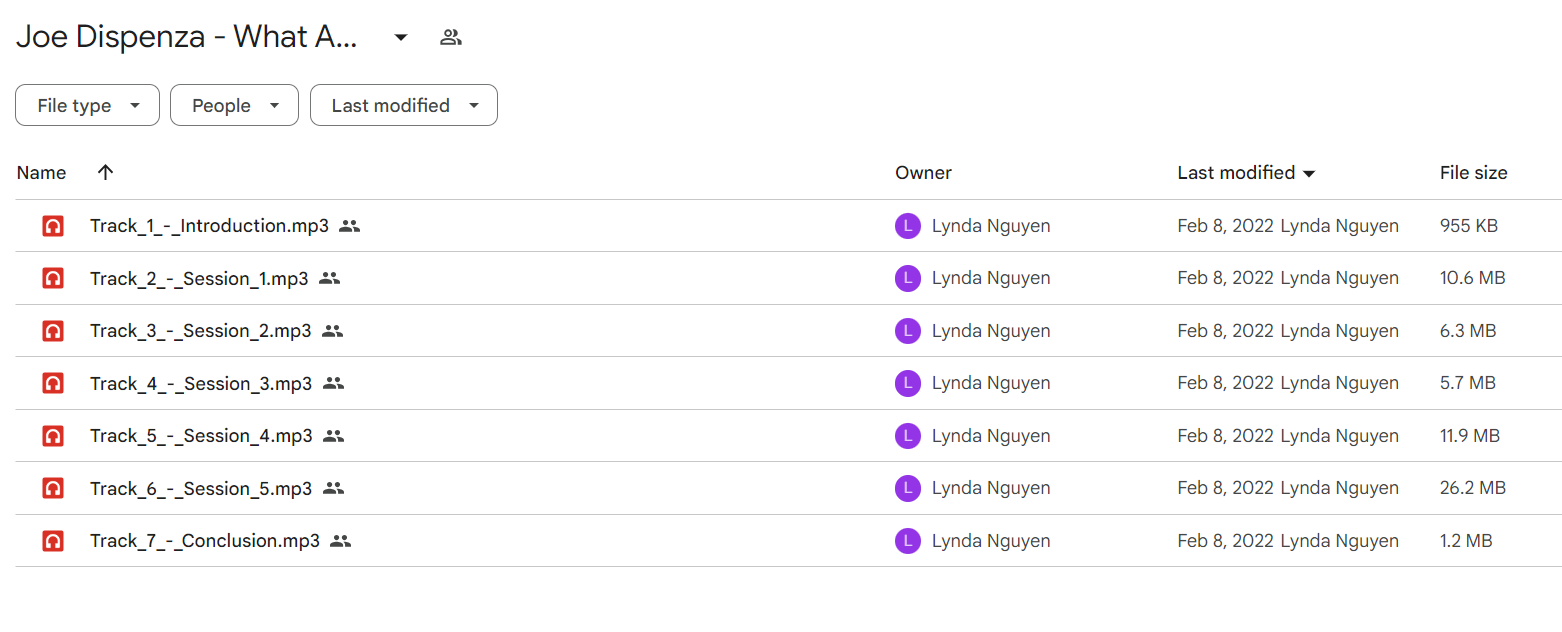Select the file Track_7_-_Conclusion.mp3
The width and height of the screenshot is (1562, 632).
click(x=205, y=541)
